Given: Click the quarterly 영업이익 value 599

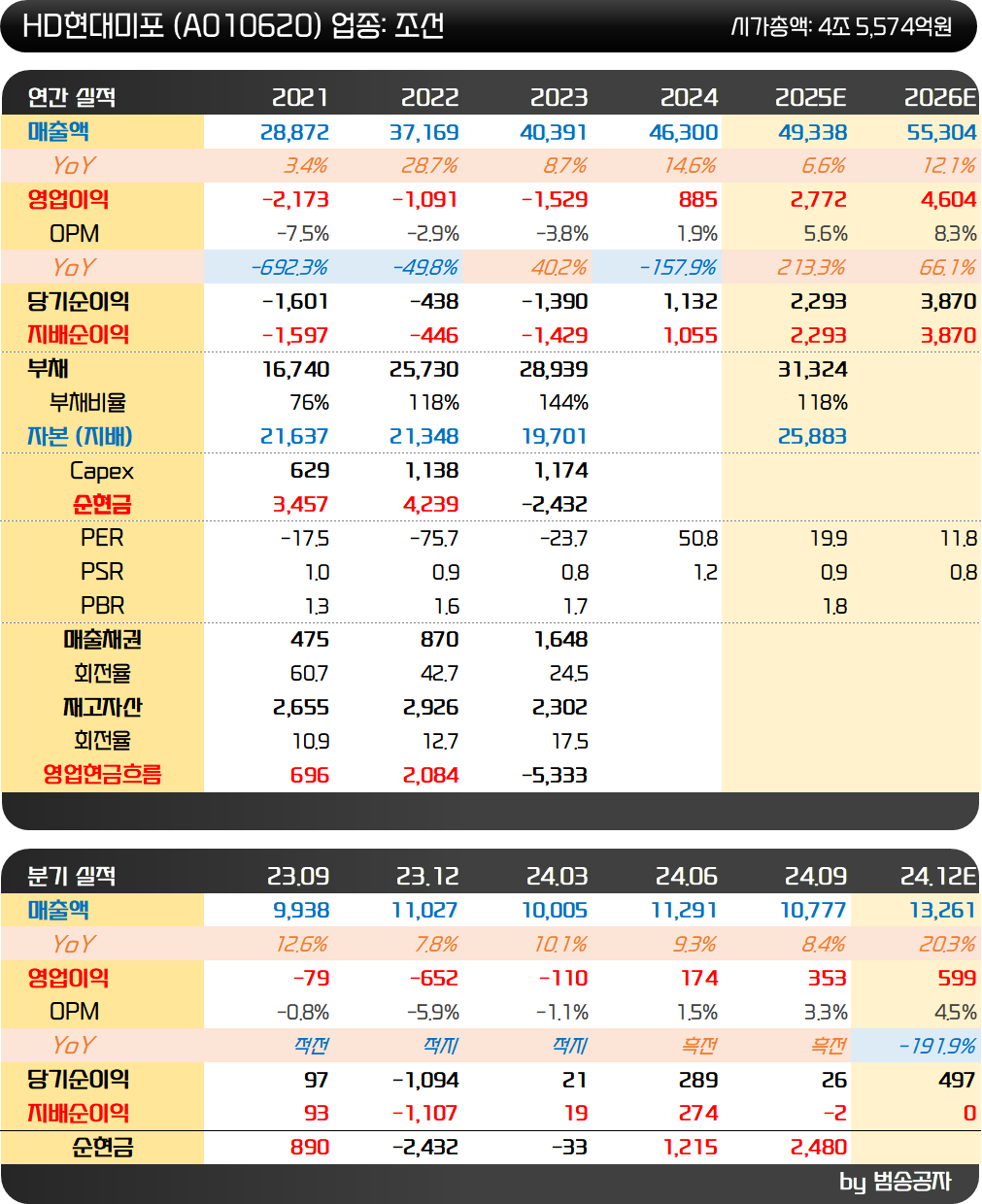Looking at the screenshot, I should click(957, 979).
